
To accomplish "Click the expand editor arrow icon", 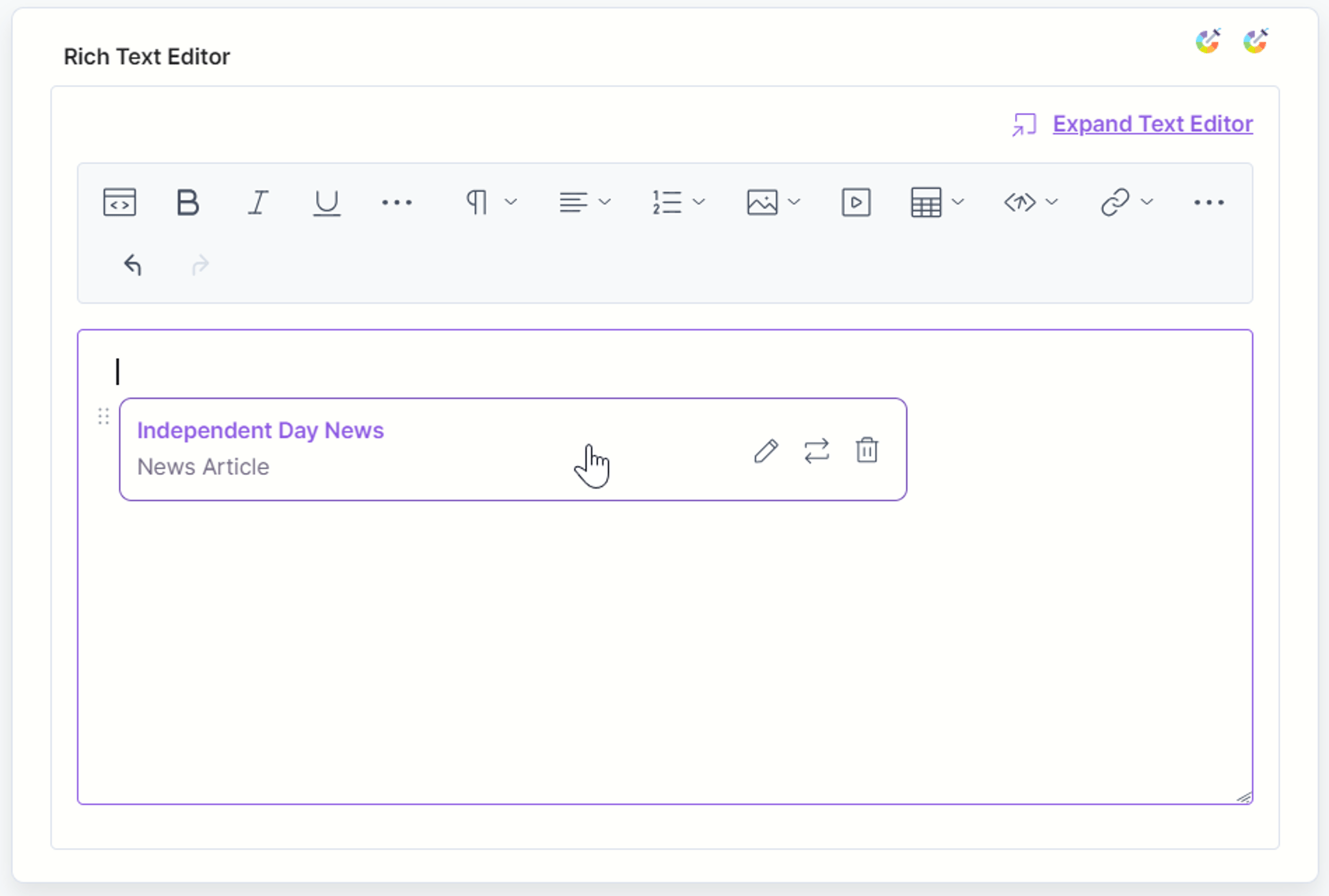I will (1024, 125).
